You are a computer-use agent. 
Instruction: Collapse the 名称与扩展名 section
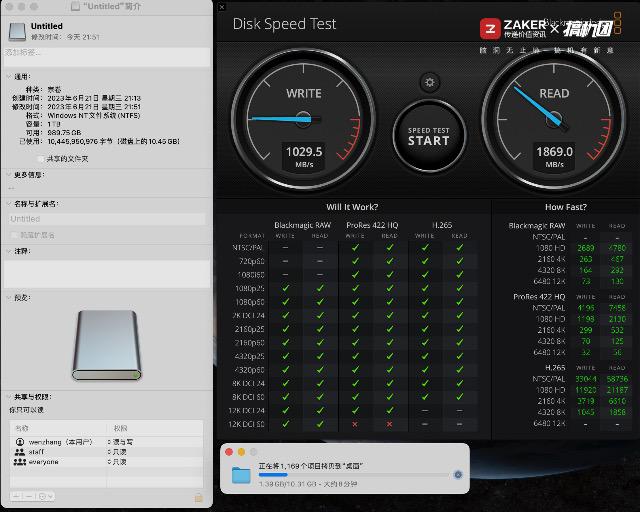[9, 203]
